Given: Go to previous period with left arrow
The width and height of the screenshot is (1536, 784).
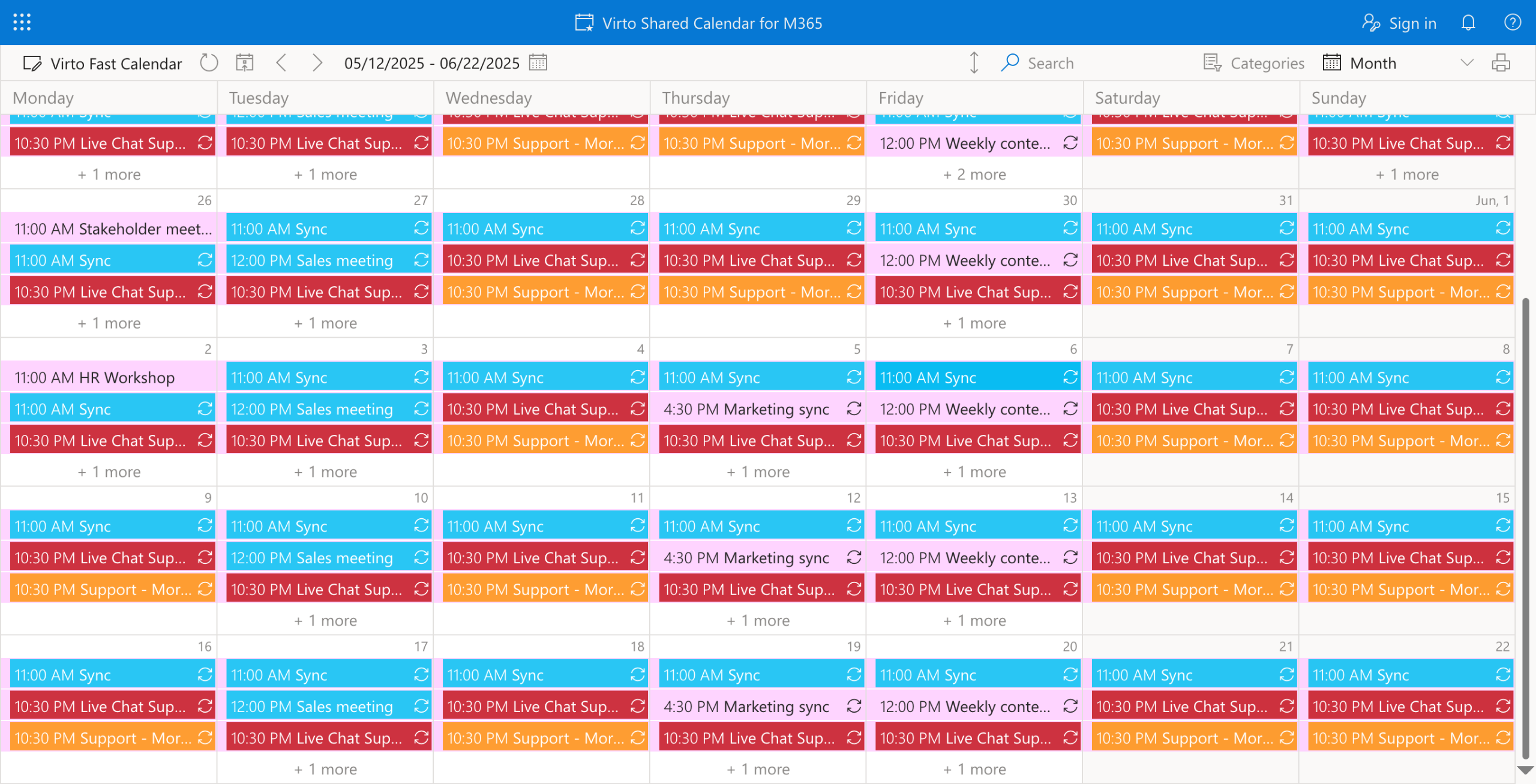Looking at the screenshot, I should point(281,63).
